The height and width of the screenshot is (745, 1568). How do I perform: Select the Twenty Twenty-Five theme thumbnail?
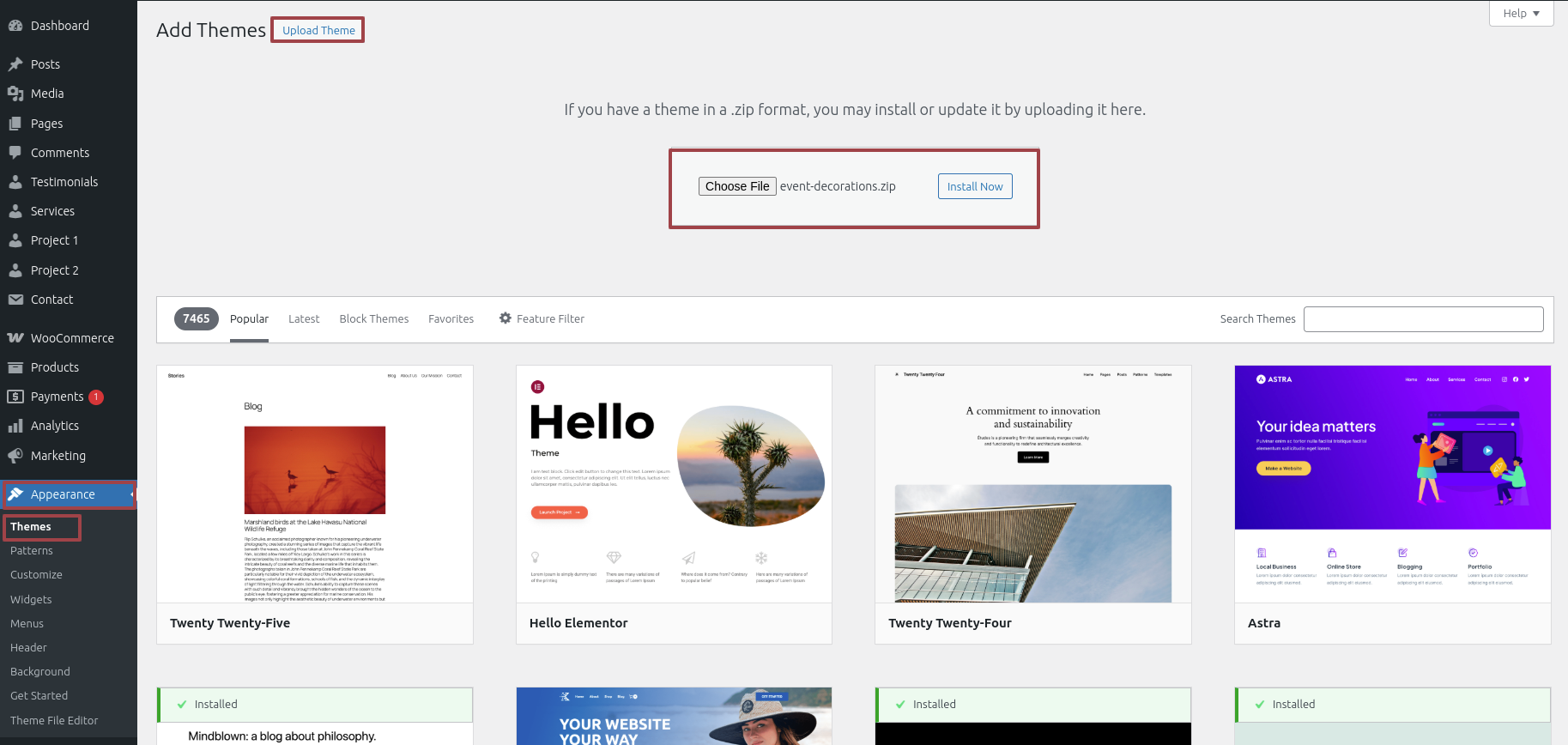click(x=315, y=484)
